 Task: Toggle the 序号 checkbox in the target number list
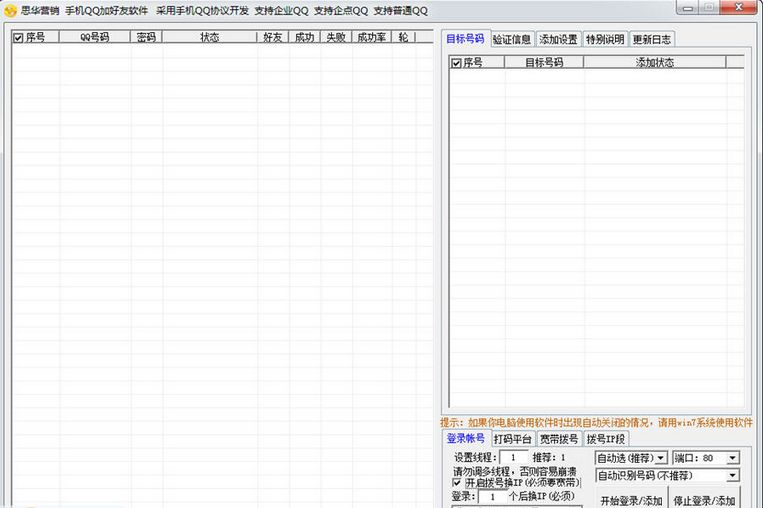click(x=457, y=62)
